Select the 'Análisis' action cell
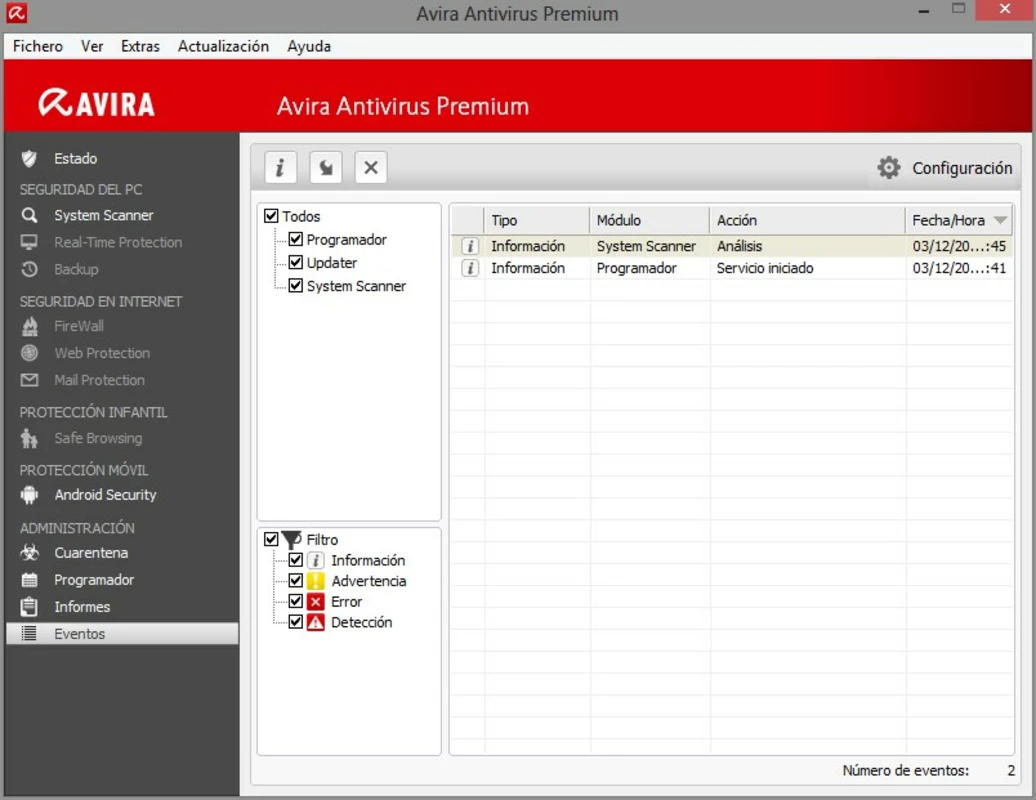 click(x=739, y=246)
